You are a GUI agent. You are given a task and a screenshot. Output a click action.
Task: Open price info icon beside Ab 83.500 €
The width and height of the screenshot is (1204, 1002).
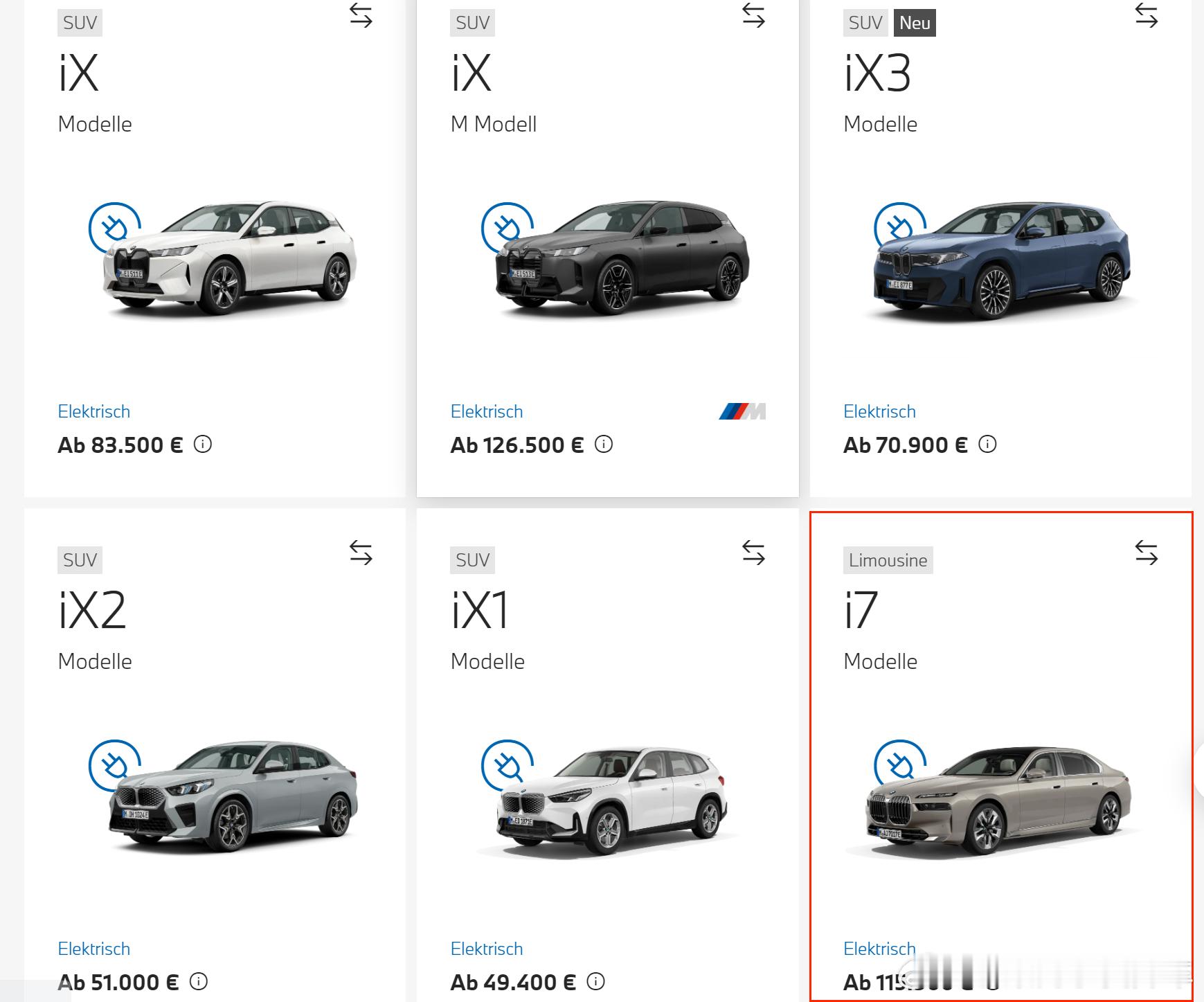click(x=203, y=444)
